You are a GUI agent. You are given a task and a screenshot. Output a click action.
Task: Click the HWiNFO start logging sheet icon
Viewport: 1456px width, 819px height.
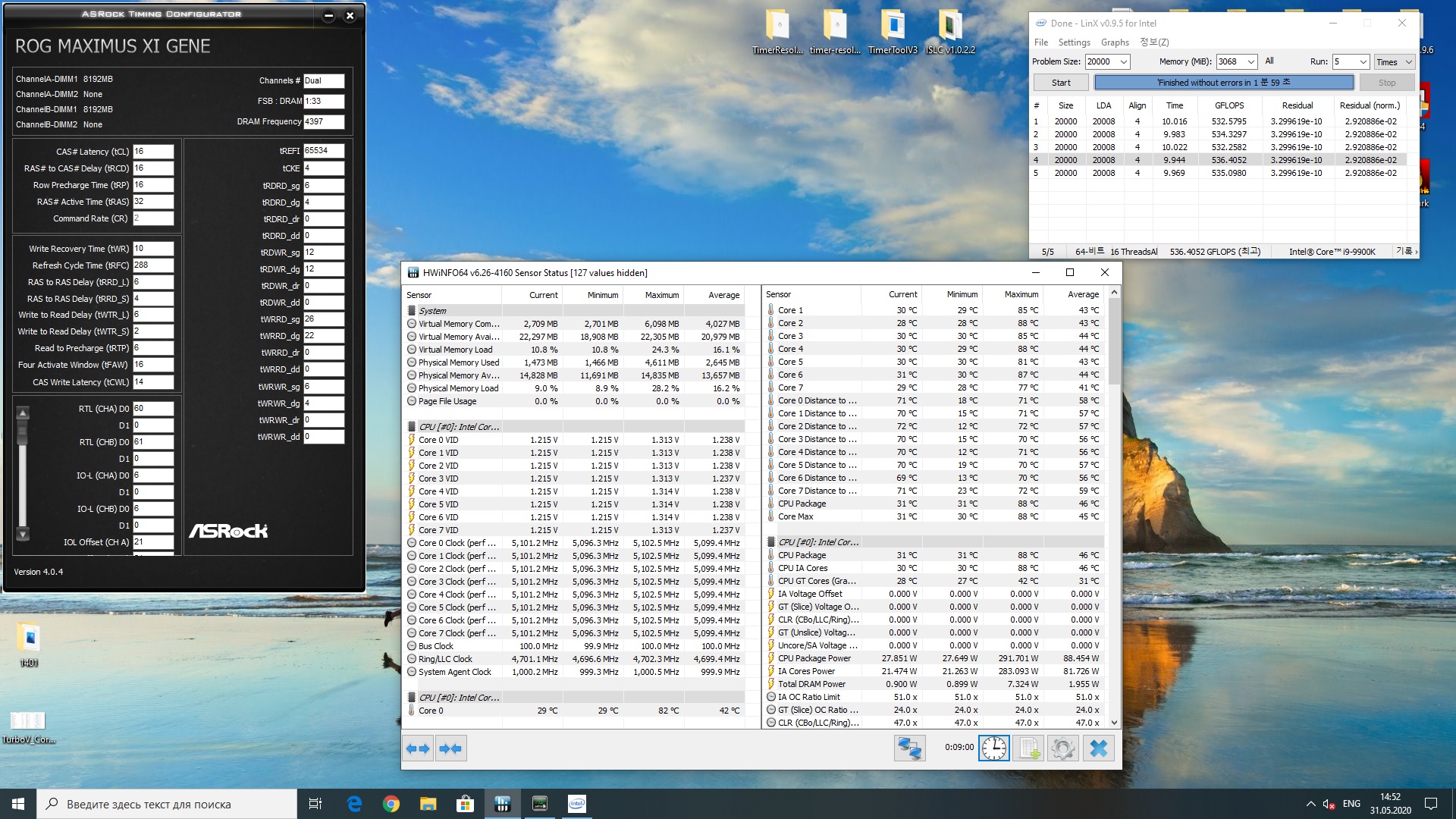click(1028, 748)
